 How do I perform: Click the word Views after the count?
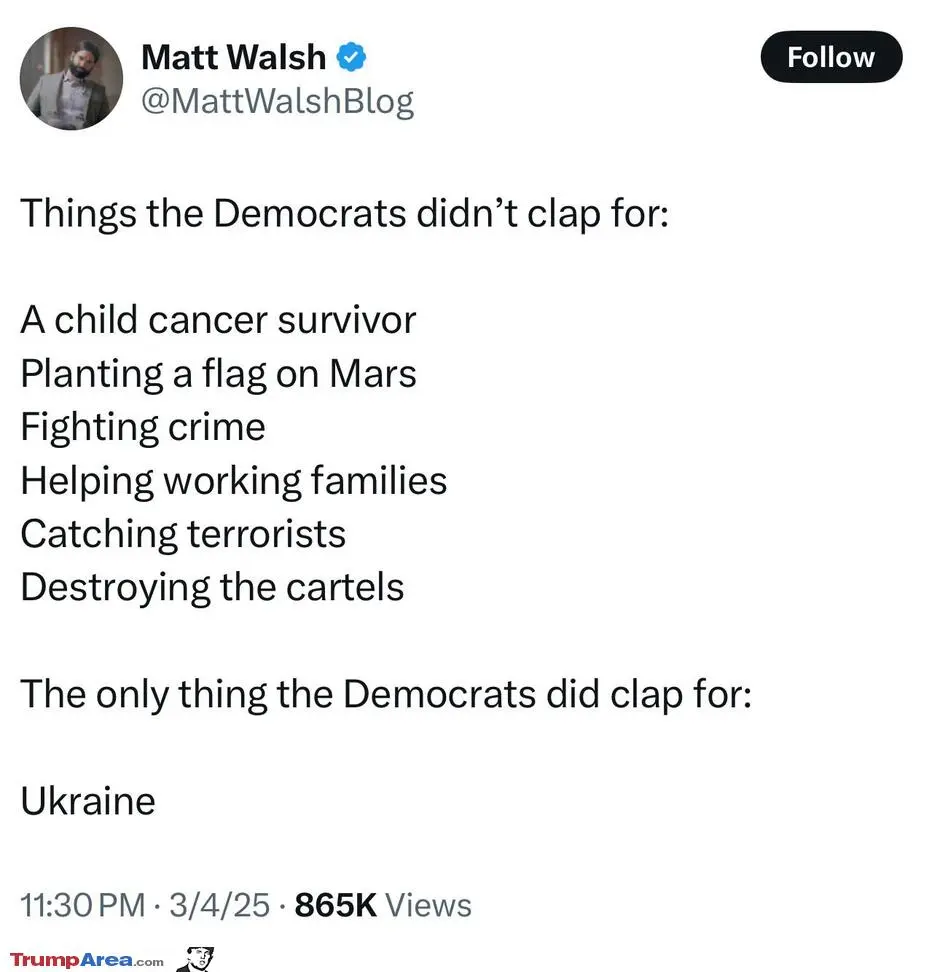pos(428,905)
